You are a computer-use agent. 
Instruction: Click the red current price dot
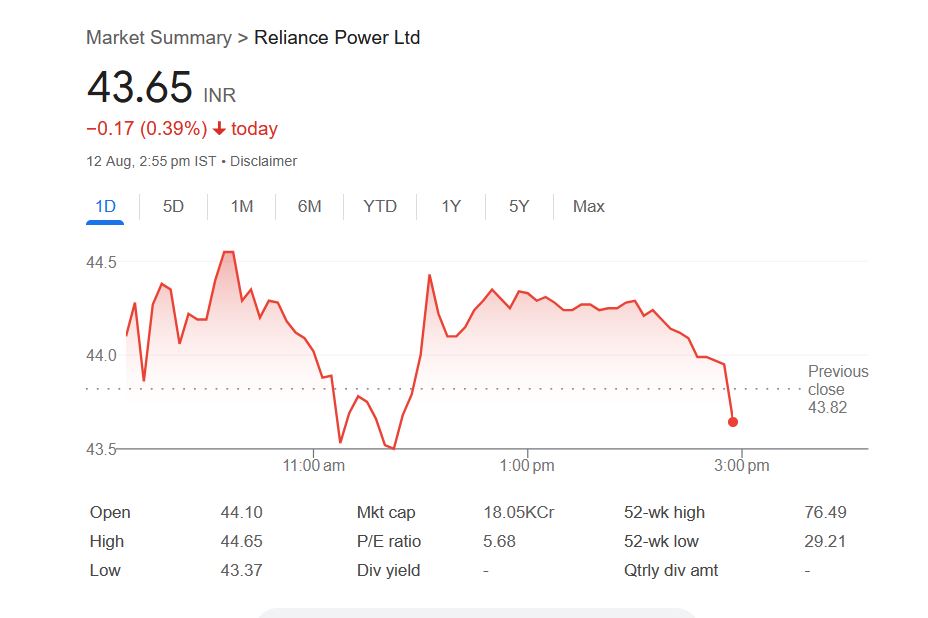(733, 422)
